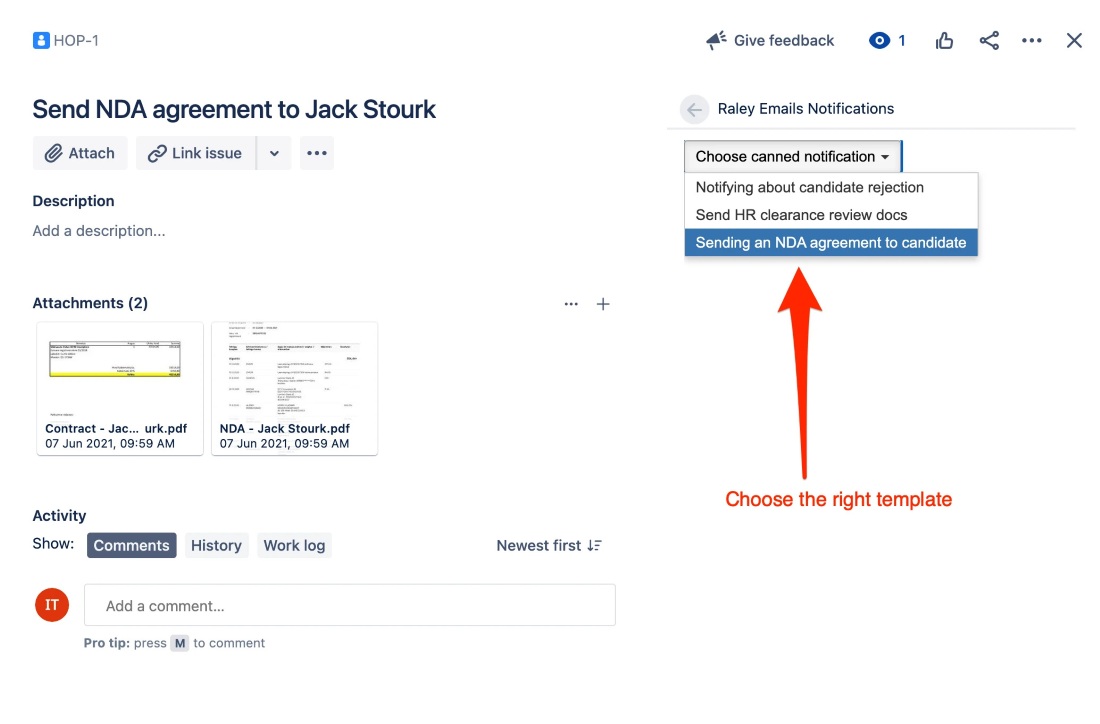Viewport: 1100px width, 724px height.
Task: Click the Give feedback megaphone icon
Action: (x=714, y=40)
